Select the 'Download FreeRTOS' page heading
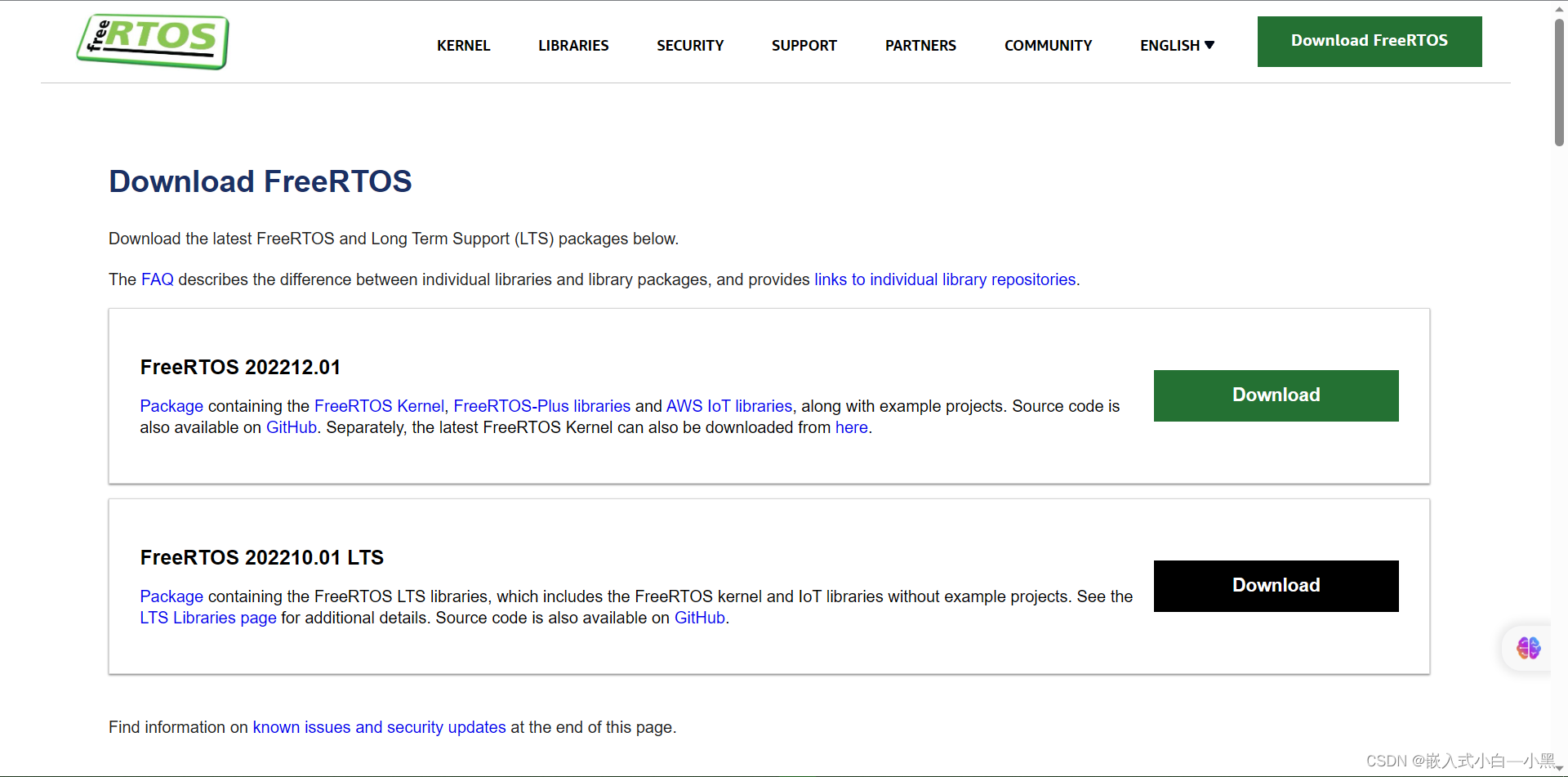The image size is (1568, 777). coord(261,181)
